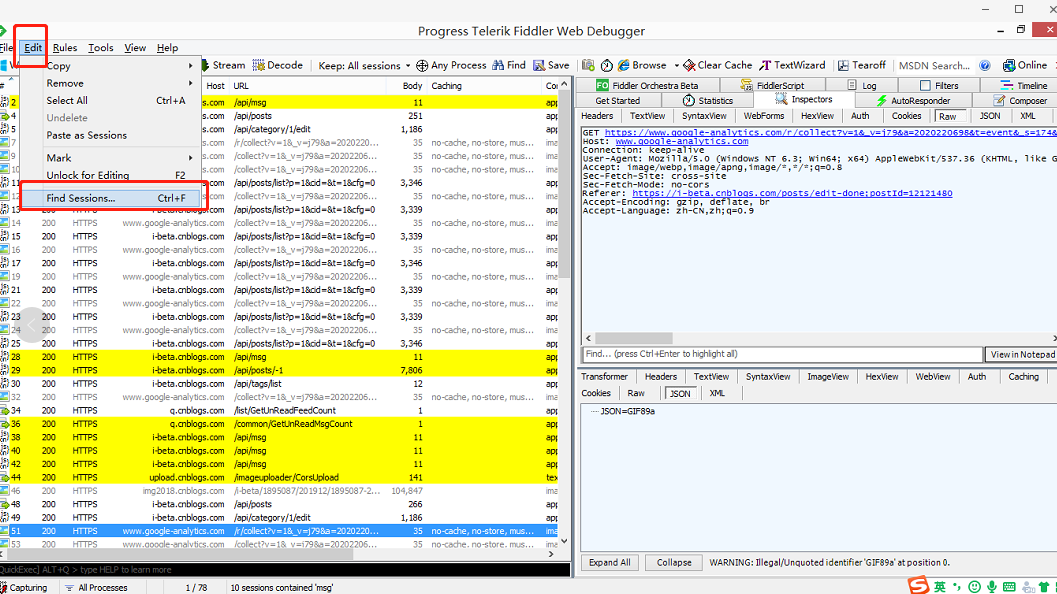This screenshot has height=594, width=1057.
Task: Click the MSDN Search input field
Action: click(x=935, y=65)
